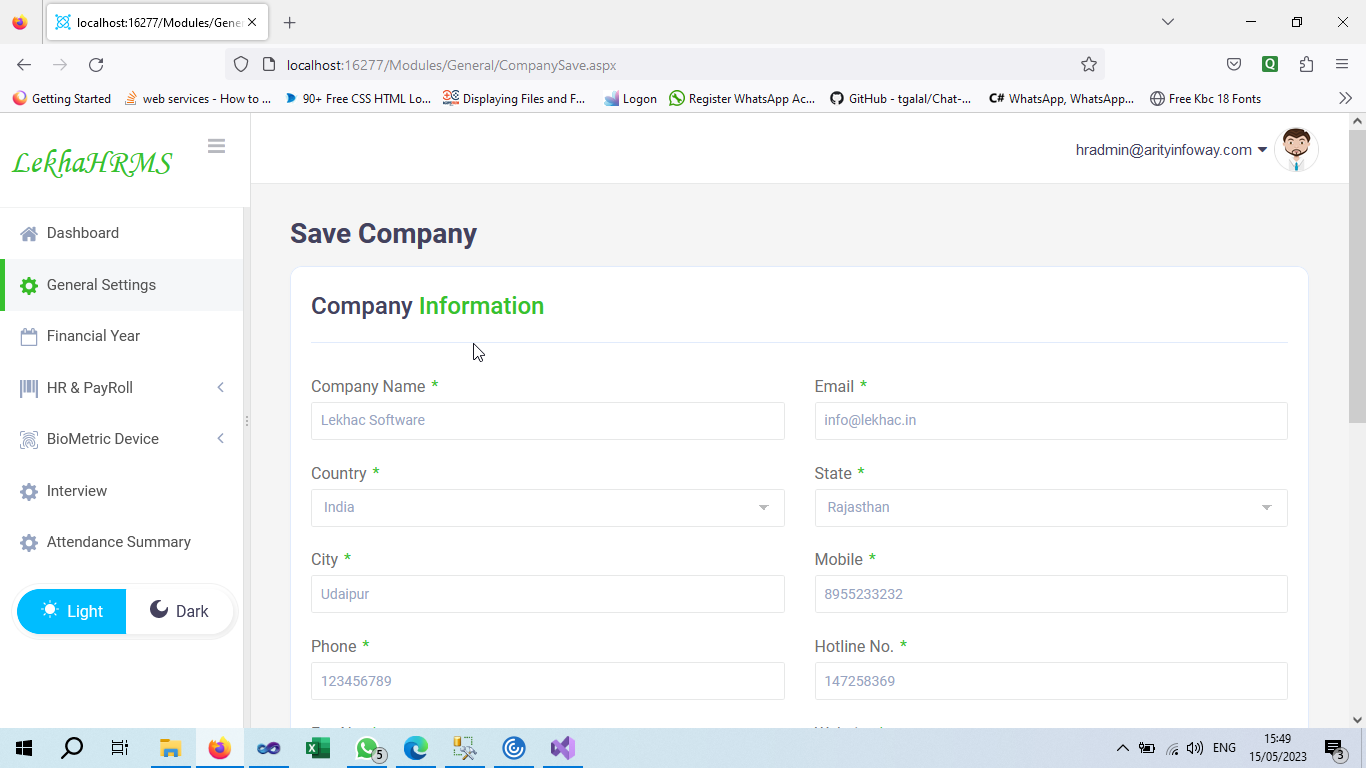Open the Country dropdown showing India
Screen dimensions: 1366x768
tap(547, 507)
